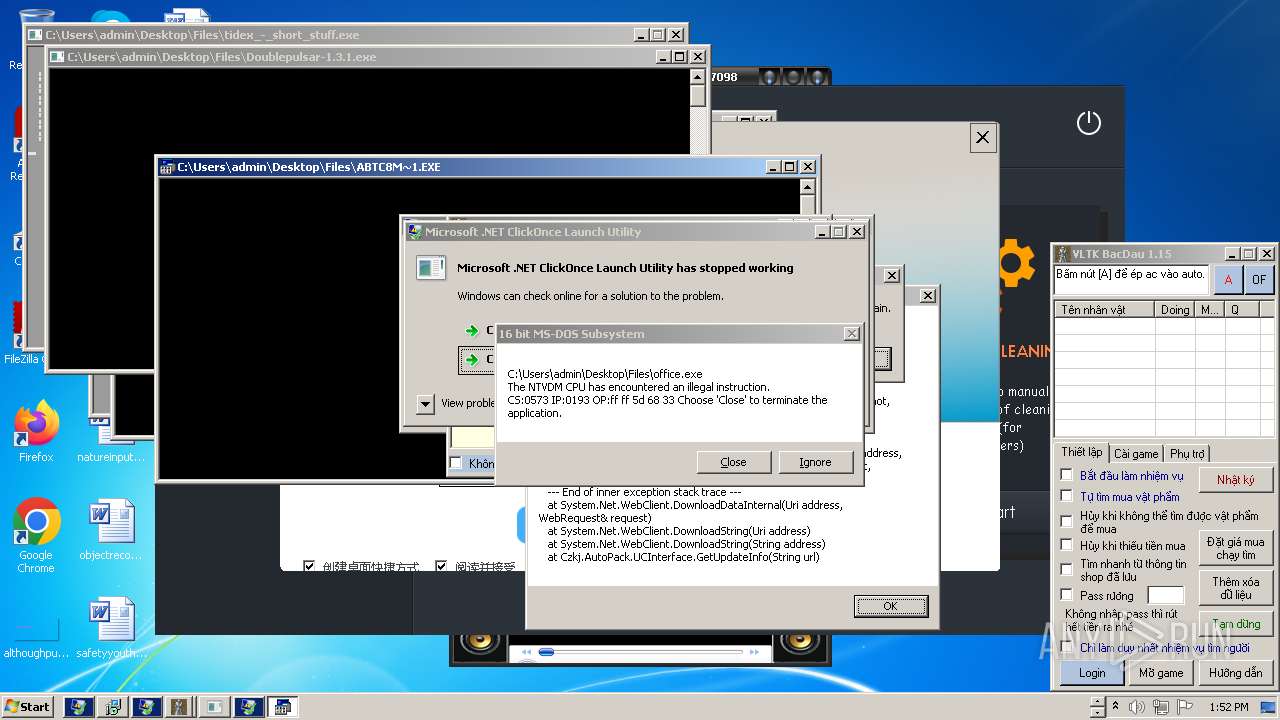Click Đặt giá mua chạy tìm button

(1235, 548)
